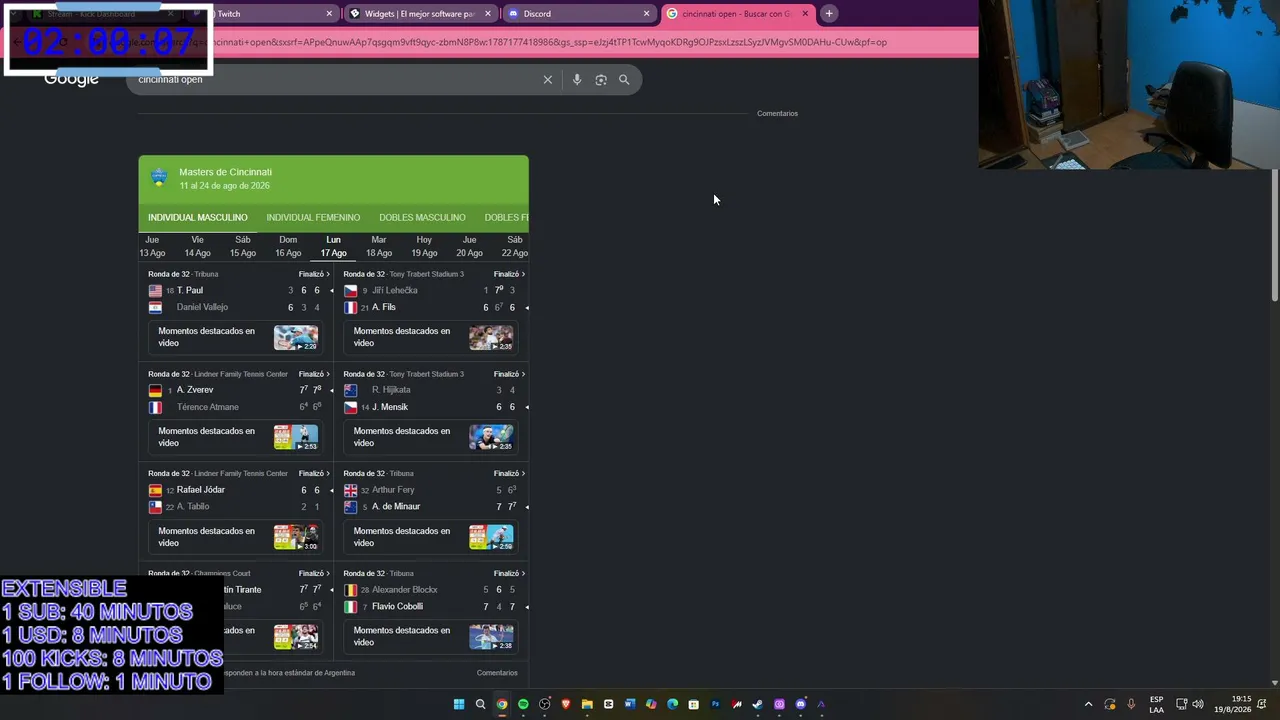
Task: Close the Twitch tab
Action: [x=329, y=14]
